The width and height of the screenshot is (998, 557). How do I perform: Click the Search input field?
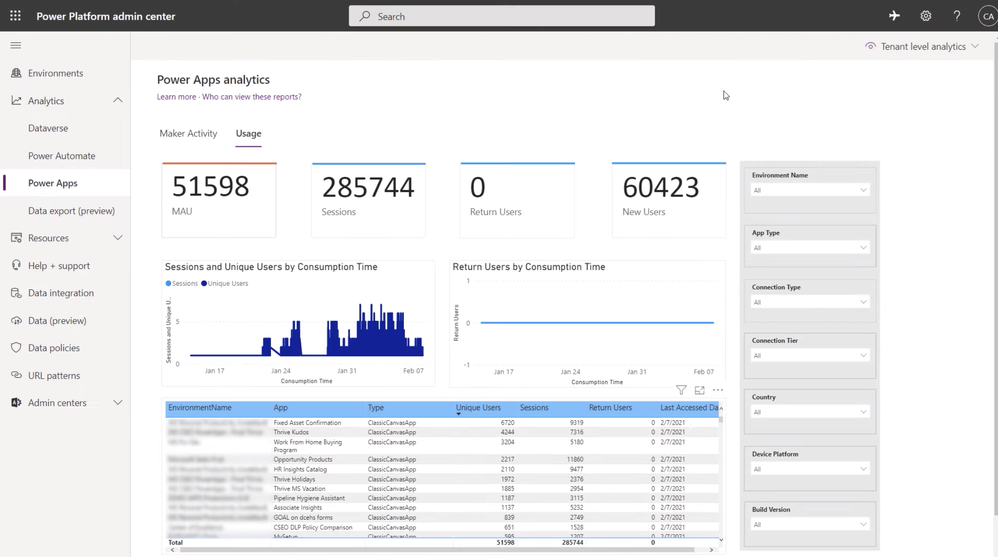[502, 16]
